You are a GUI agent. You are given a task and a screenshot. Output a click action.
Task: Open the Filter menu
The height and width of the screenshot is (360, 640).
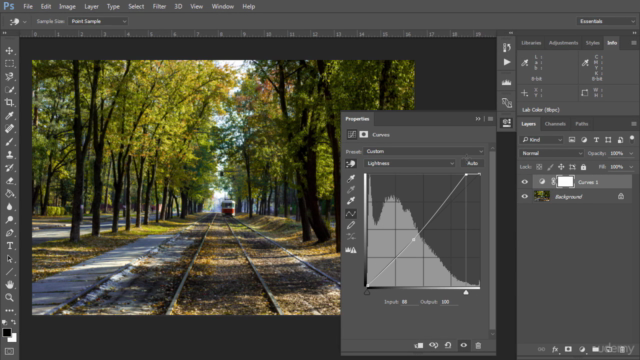point(159,7)
